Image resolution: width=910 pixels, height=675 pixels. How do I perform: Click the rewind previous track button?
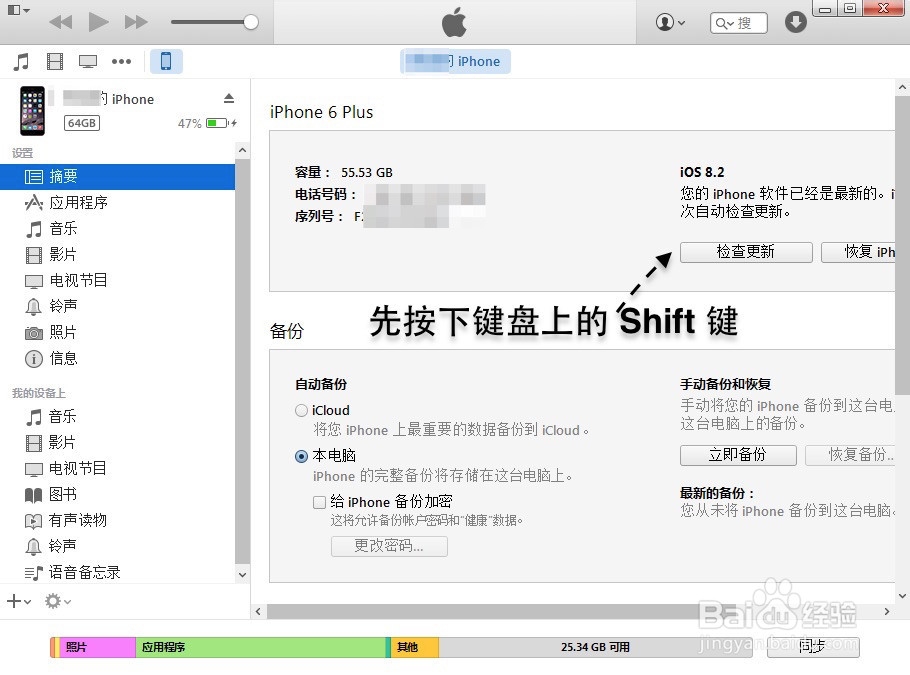pos(61,23)
